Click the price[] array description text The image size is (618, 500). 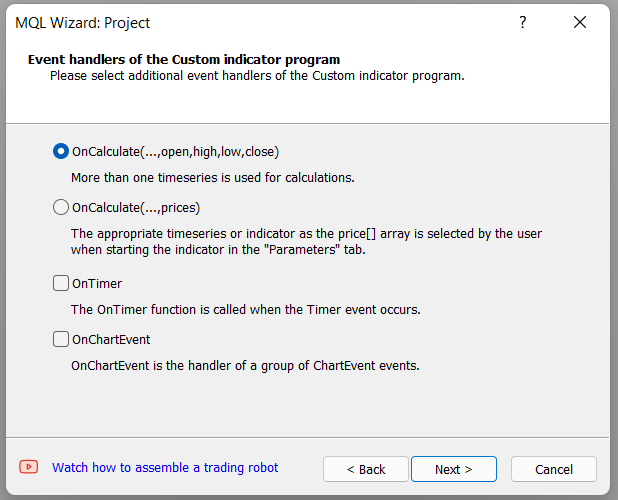point(307,242)
